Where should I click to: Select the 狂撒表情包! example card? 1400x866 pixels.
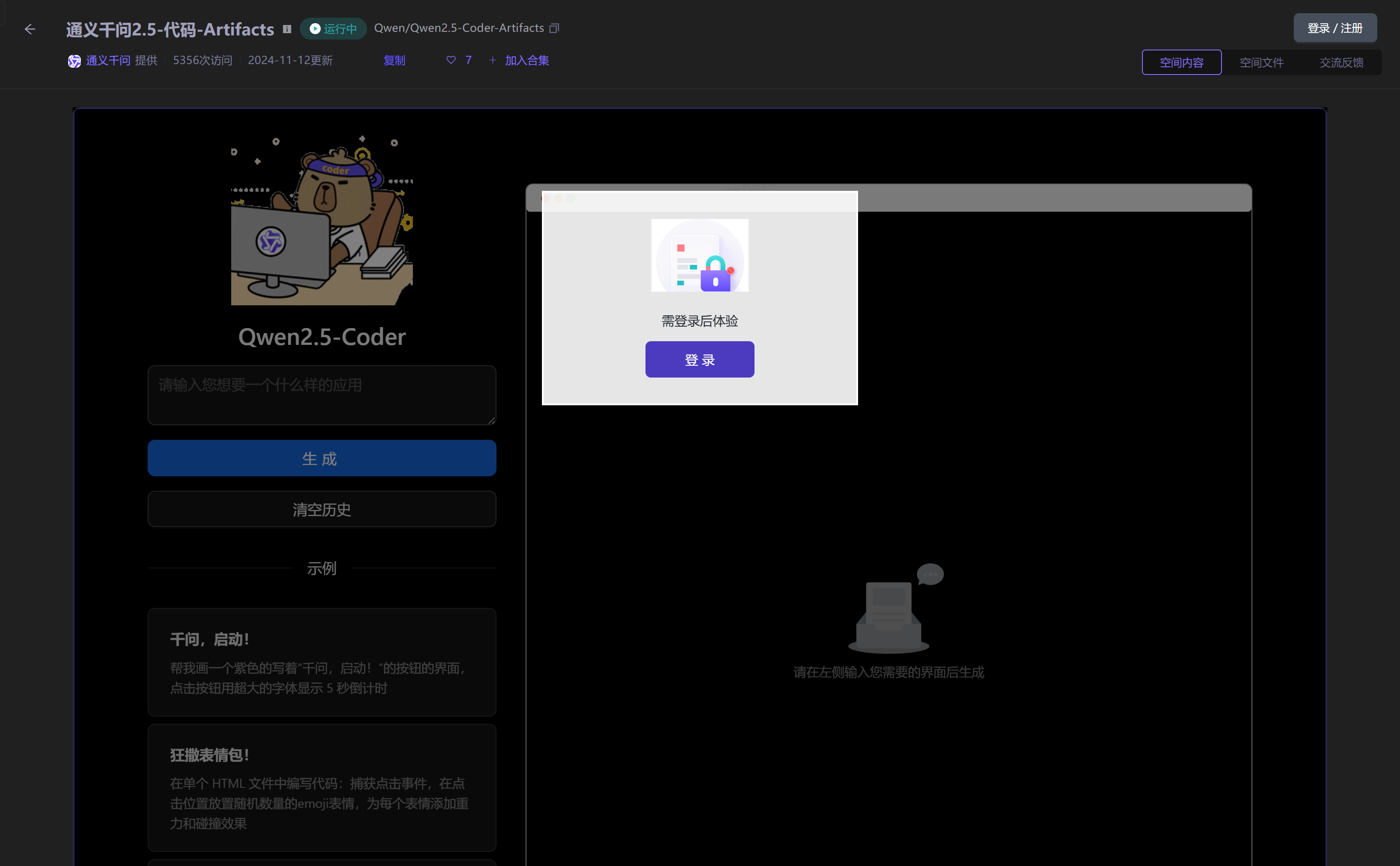(x=322, y=787)
